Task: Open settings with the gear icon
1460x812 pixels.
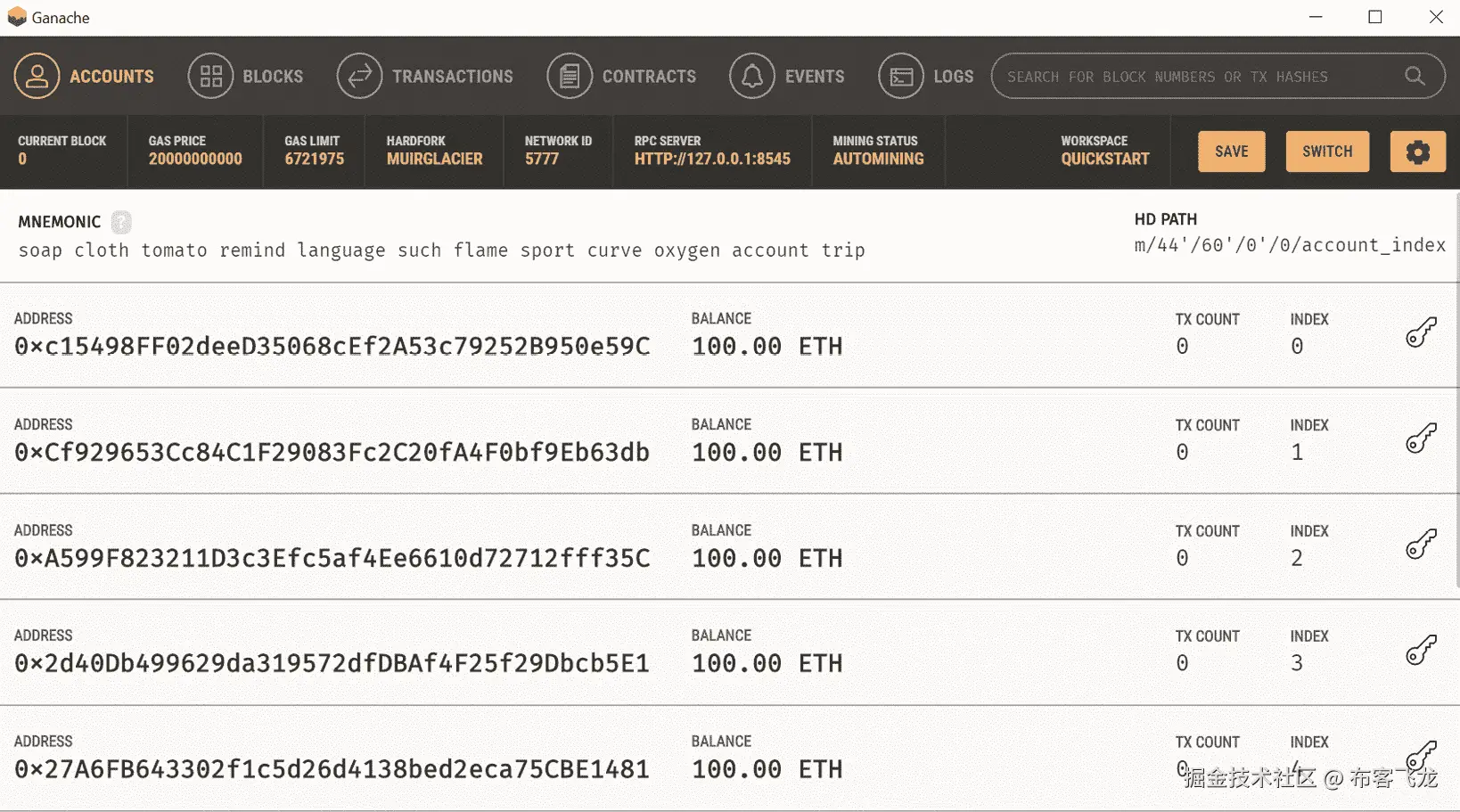Action: (1417, 152)
